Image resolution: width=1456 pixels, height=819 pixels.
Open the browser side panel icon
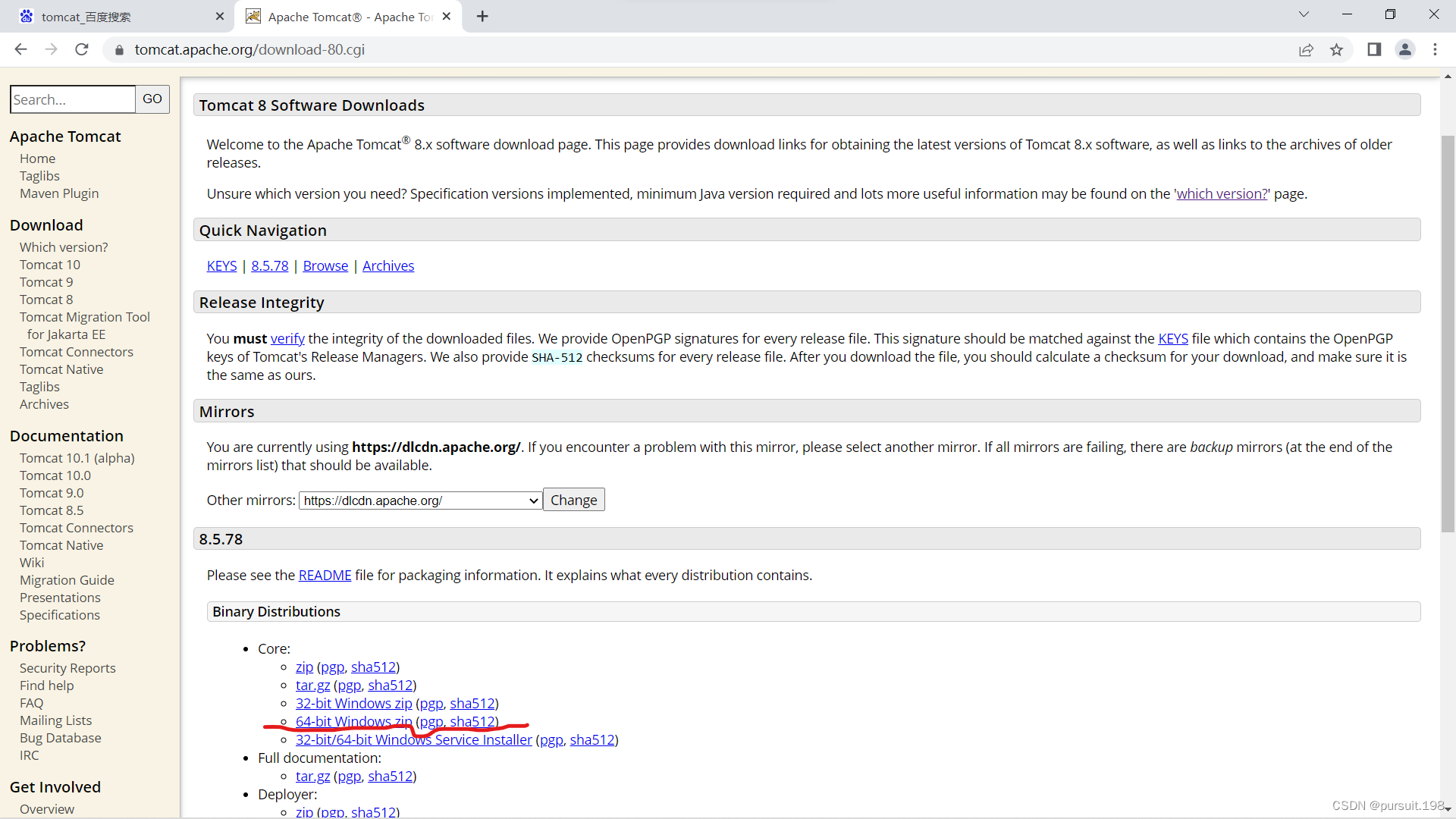point(1374,49)
